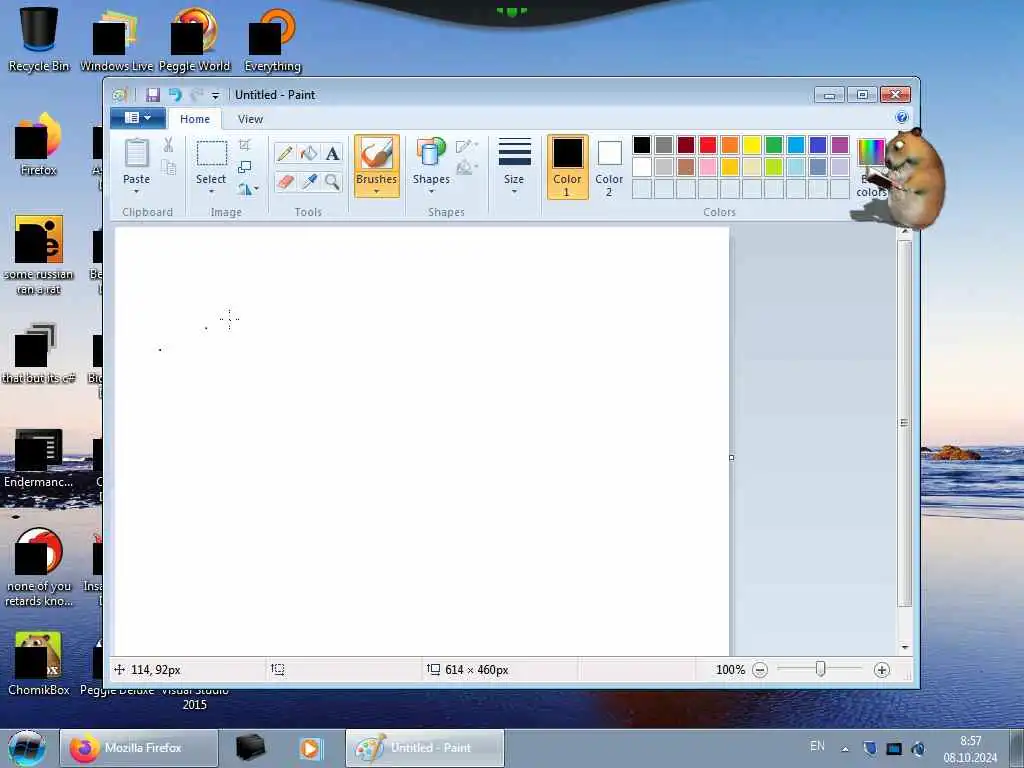Select the Fill with color bucket tool

(x=309, y=153)
